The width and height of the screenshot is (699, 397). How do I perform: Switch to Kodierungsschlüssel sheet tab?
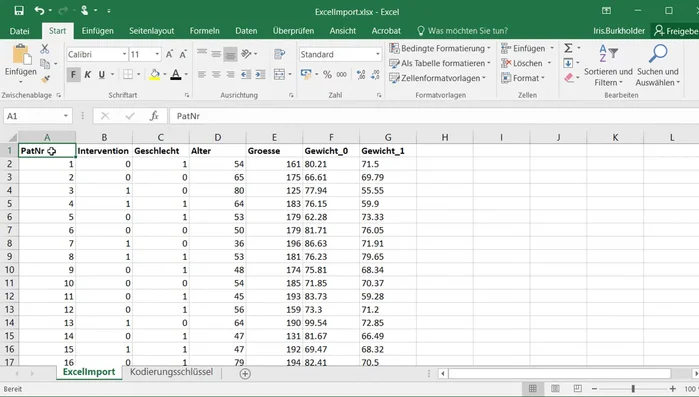click(x=171, y=372)
